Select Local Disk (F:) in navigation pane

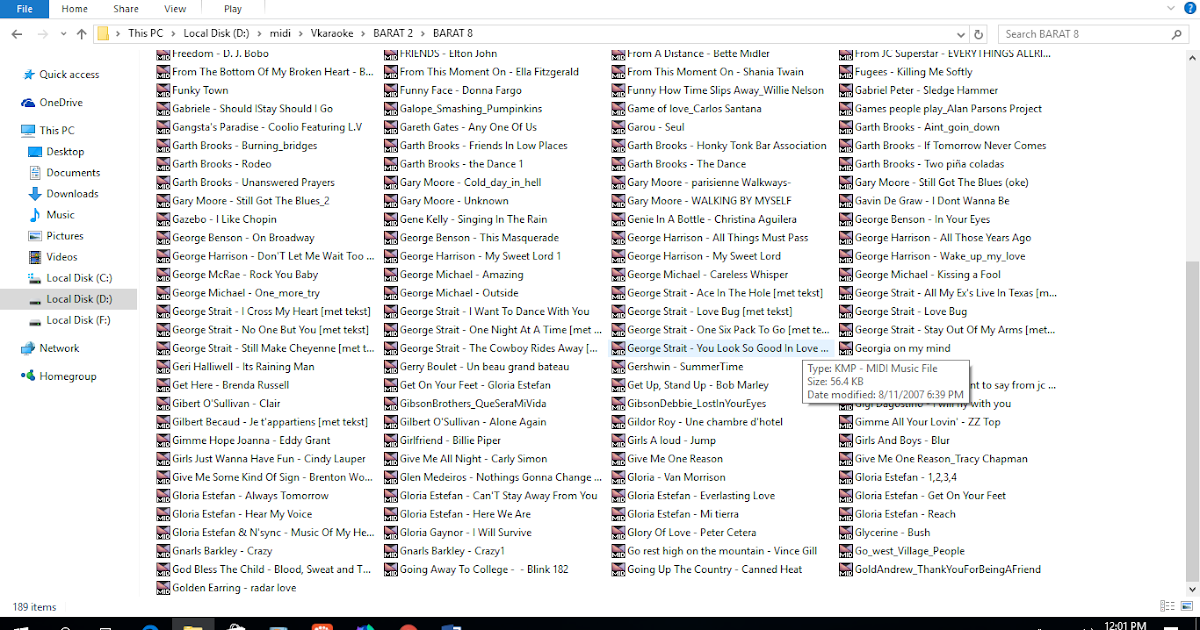coord(79,320)
